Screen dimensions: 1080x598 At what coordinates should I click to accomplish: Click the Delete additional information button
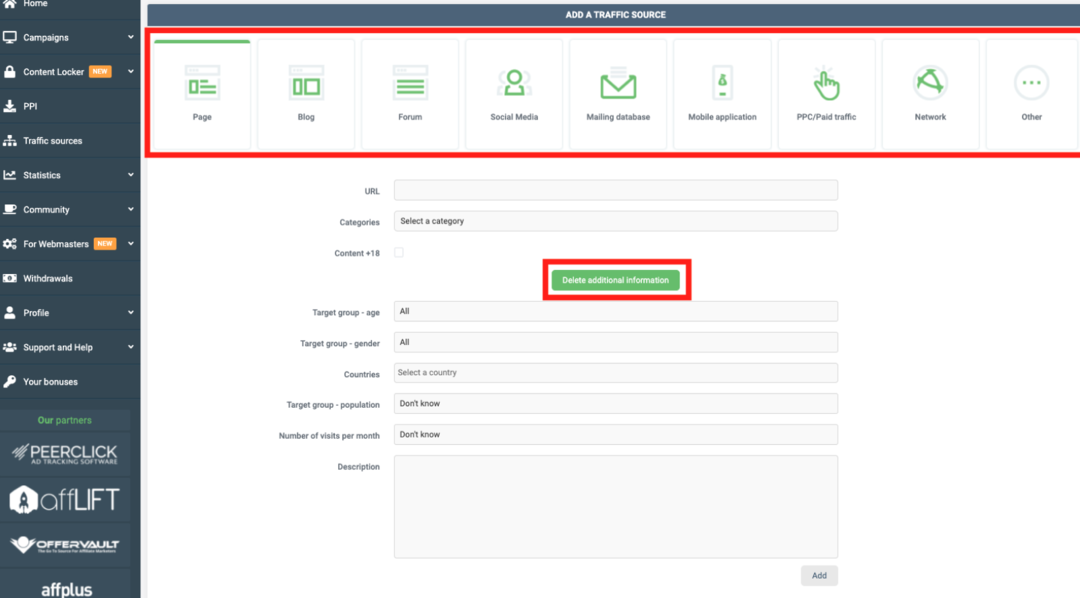pos(616,279)
